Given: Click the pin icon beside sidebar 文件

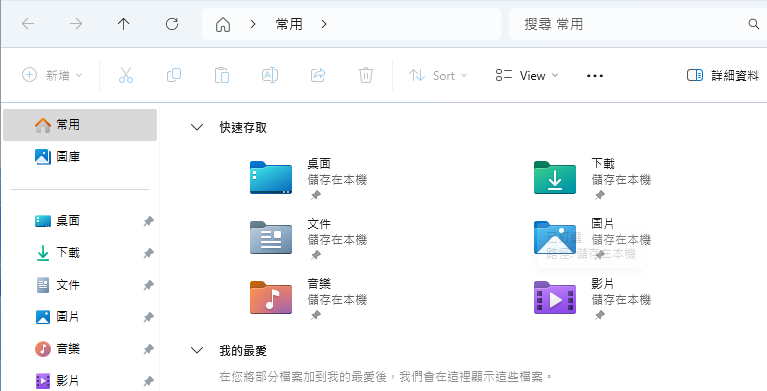Looking at the screenshot, I should click(x=148, y=285).
